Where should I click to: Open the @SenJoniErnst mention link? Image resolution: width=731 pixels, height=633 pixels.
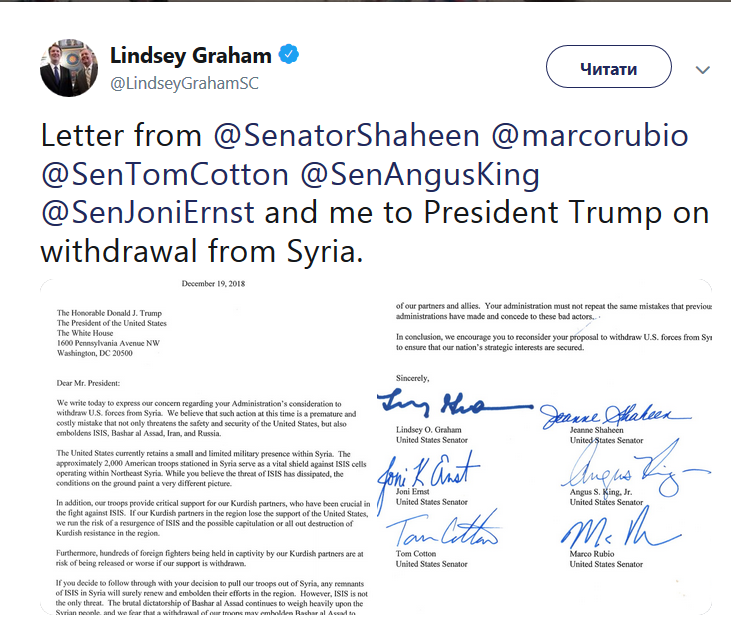pyautogui.click(x=149, y=213)
